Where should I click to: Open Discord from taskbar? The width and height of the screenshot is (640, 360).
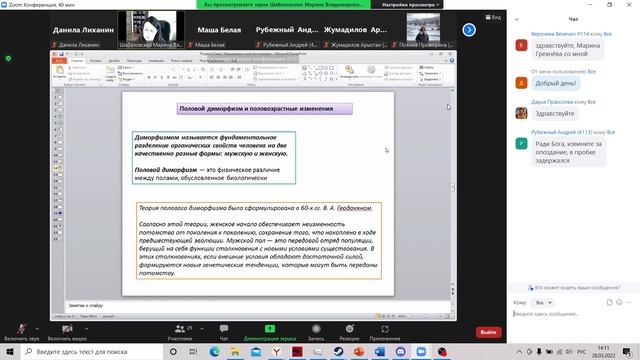coord(400,351)
